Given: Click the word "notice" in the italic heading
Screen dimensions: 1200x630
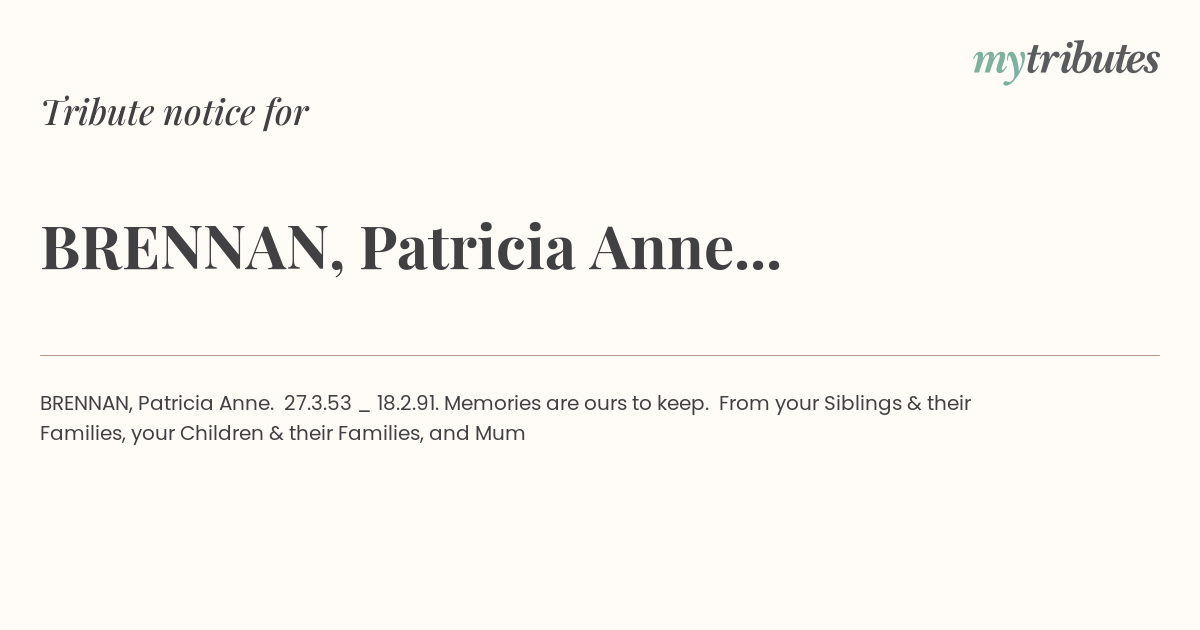Looking at the screenshot, I should click(x=209, y=112).
